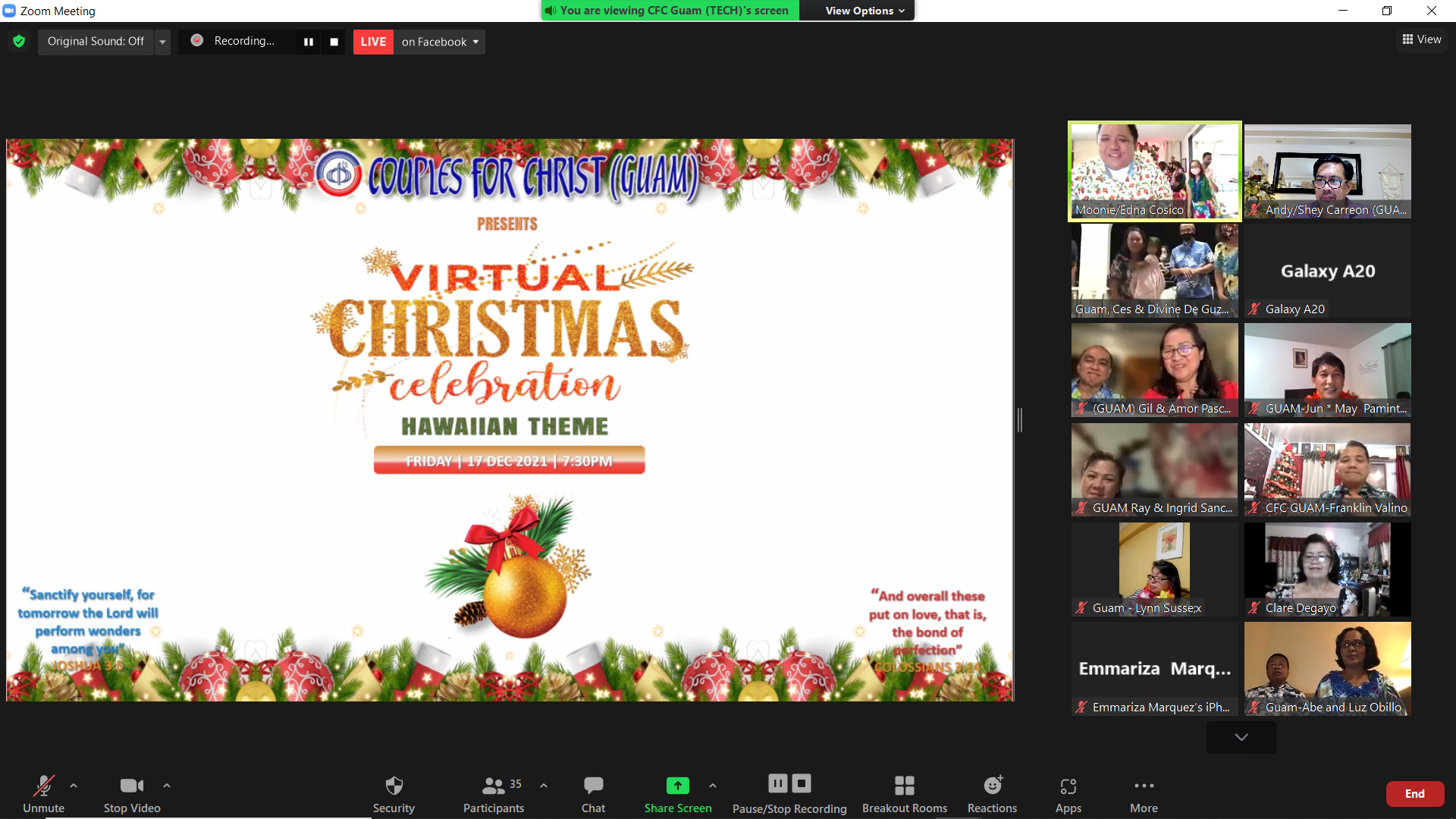The image size is (1456, 819).
Task: Open the More options menu
Action: [x=1144, y=794]
